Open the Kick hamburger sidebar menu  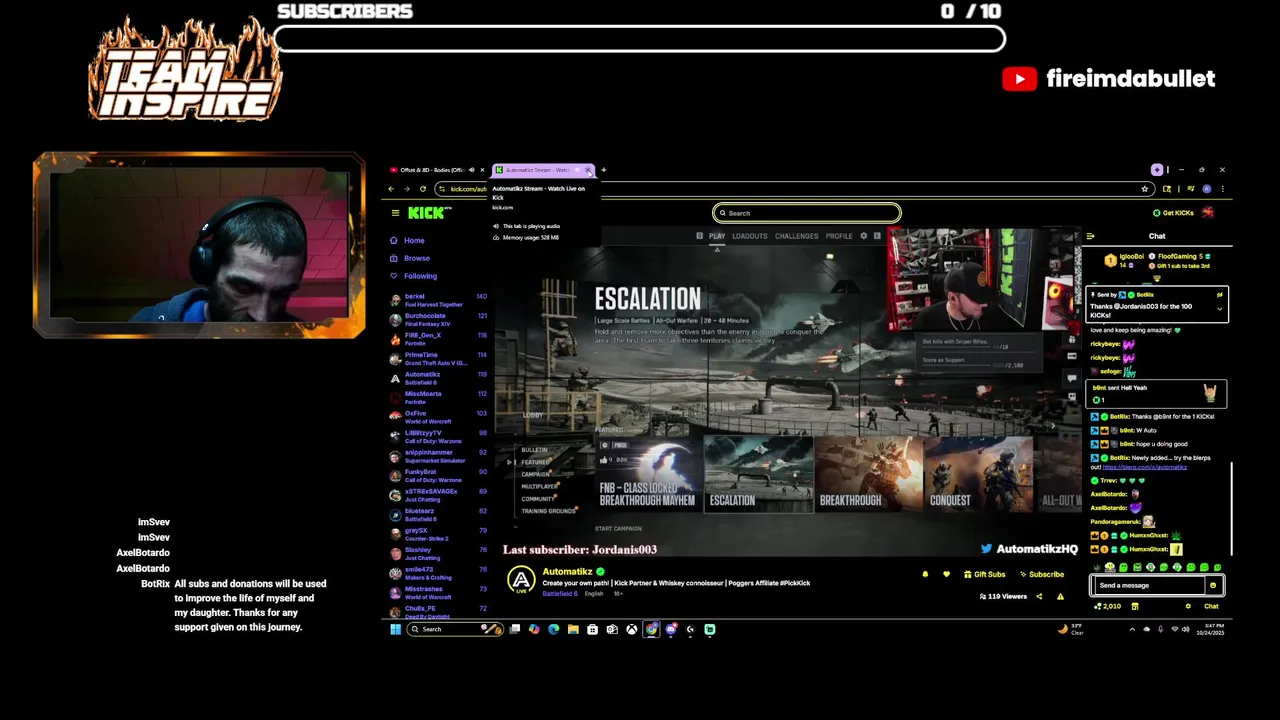click(x=395, y=213)
